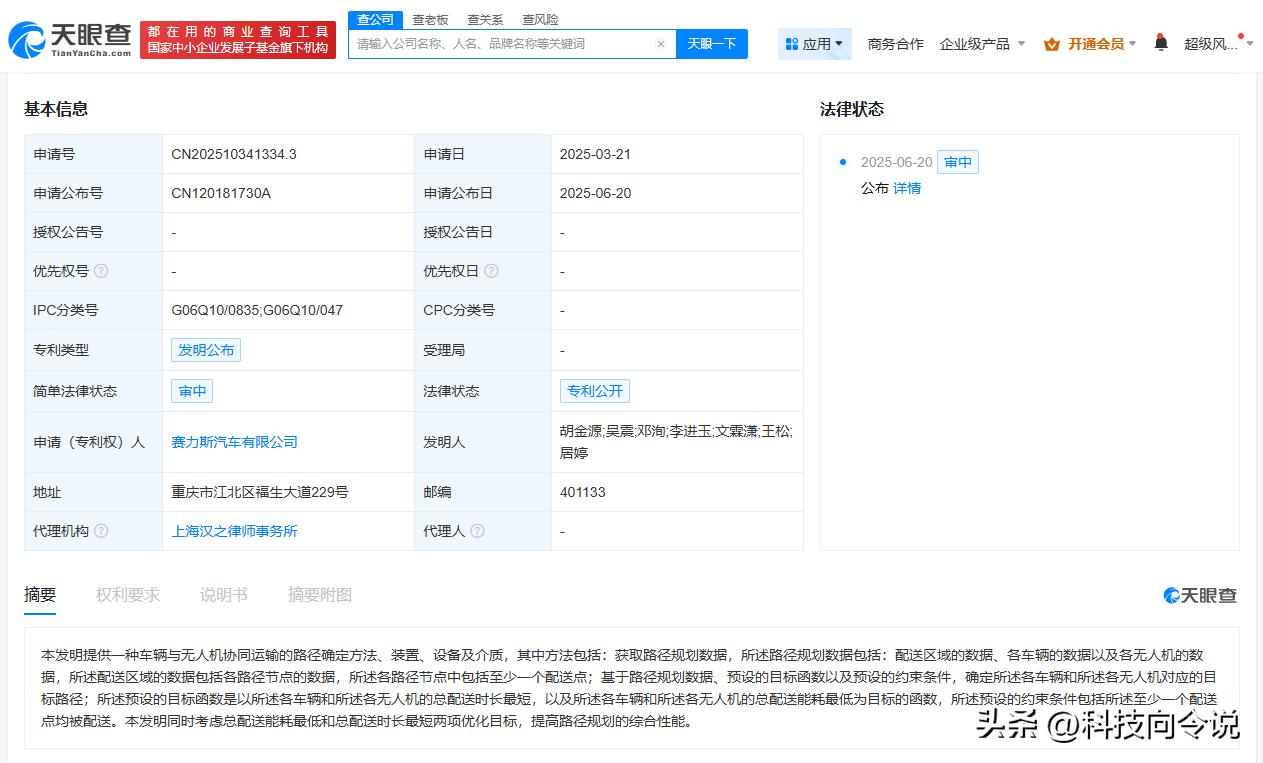Select the 查关系 search tab
1263x763 pixels.
tap(485, 19)
